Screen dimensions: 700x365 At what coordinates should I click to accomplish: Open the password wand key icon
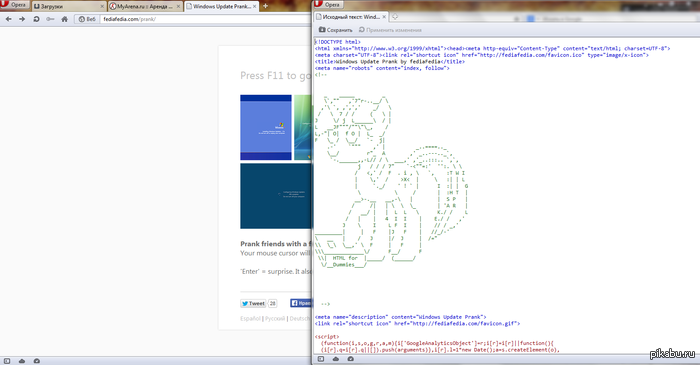click(50, 19)
